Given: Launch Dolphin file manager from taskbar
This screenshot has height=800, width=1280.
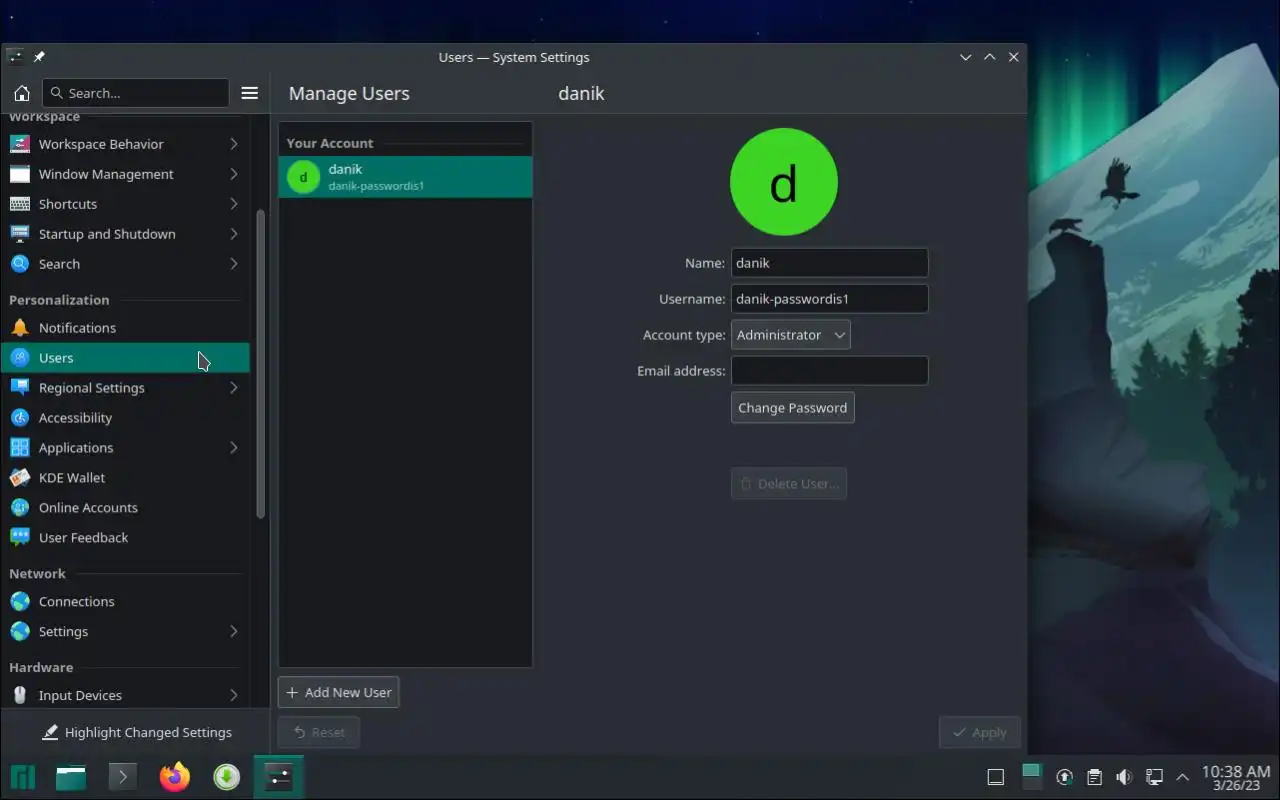Looking at the screenshot, I should pos(71,777).
